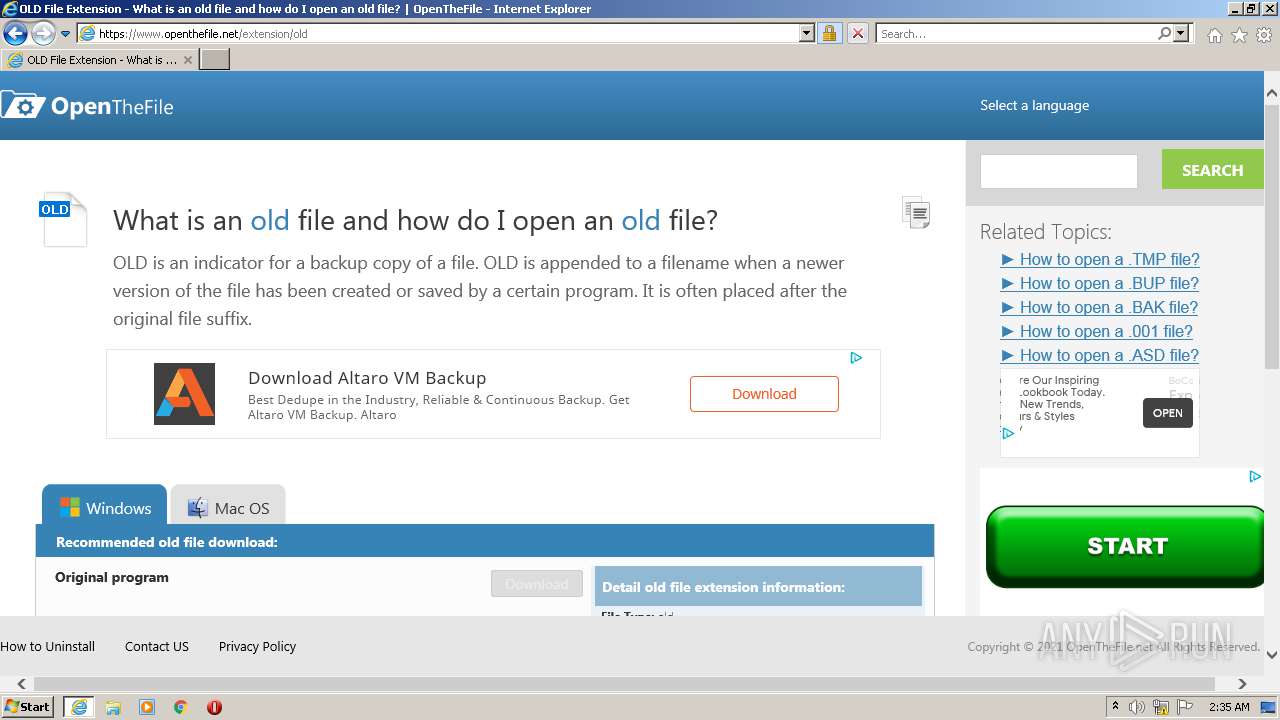Image resolution: width=1280 pixels, height=720 pixels.
Task: Open the media player taskbar icon
Action: [x=147, y=707]
